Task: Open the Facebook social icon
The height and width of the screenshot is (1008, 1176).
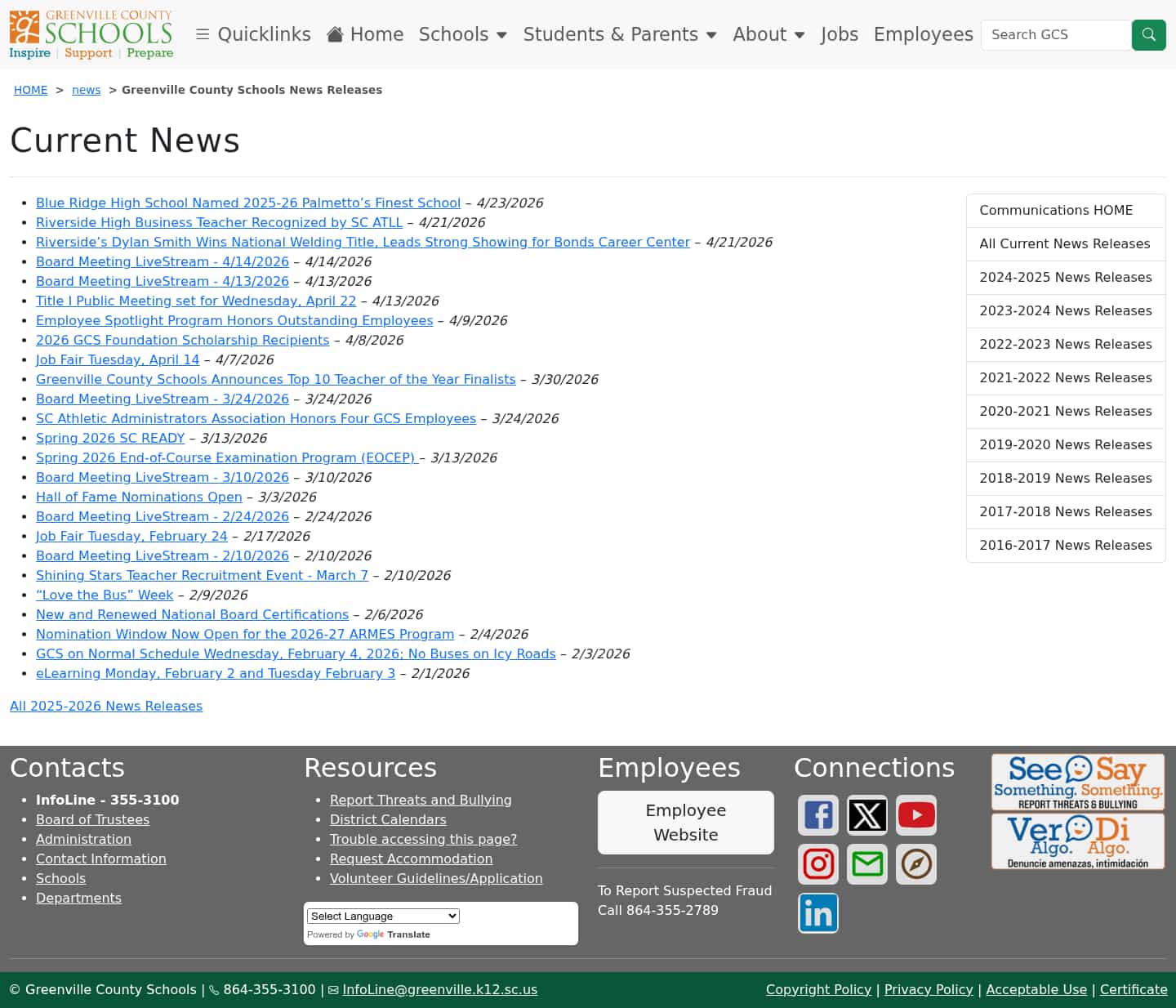Action: pos(817,814)
